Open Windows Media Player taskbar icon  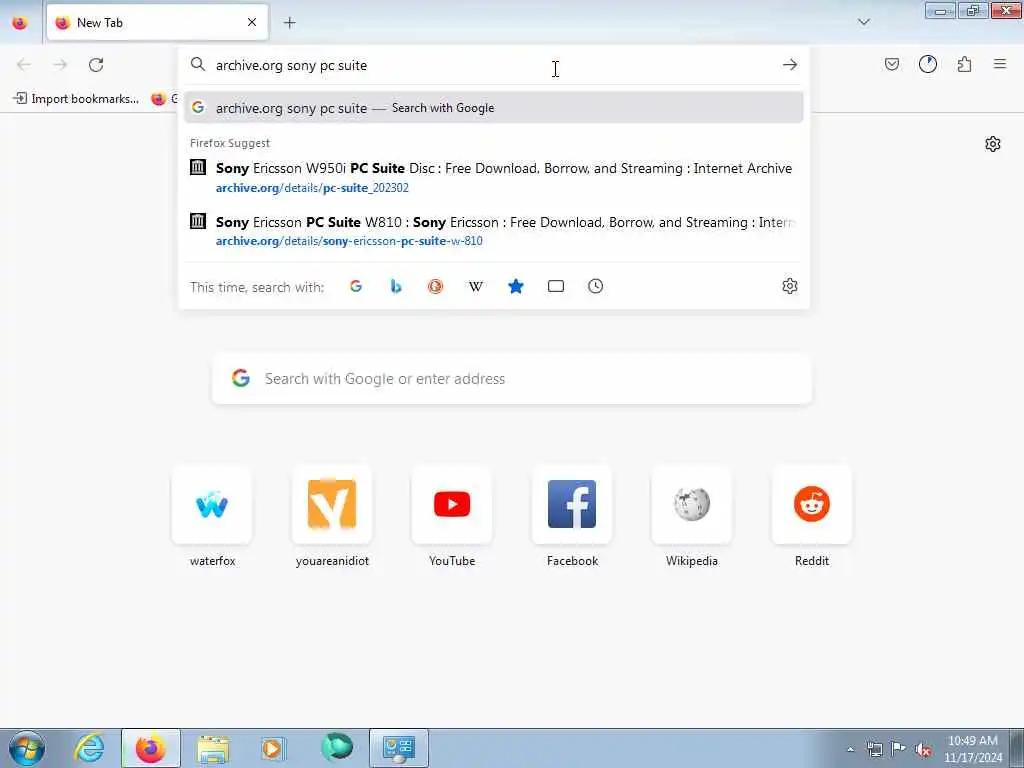point(273,748)
